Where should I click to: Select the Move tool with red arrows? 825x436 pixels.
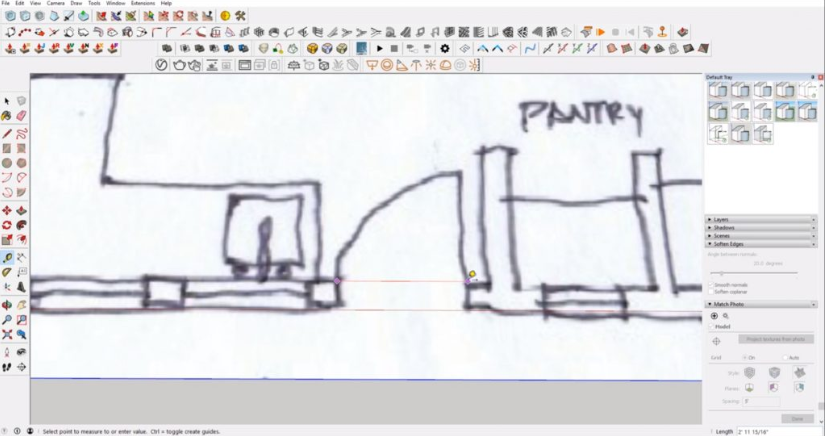point(7,210)
